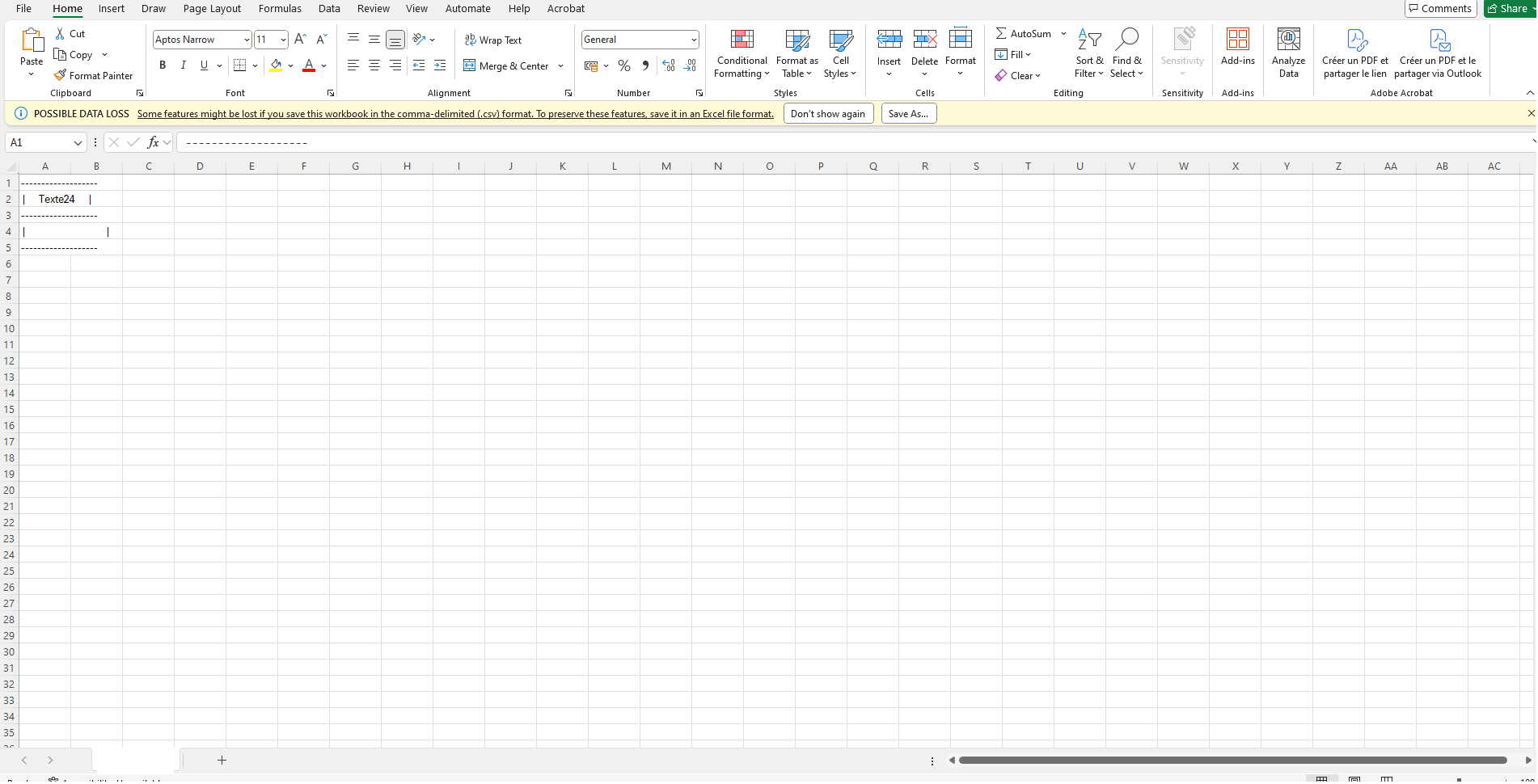Open the Comments pane button
This screenshot has width=1538, height=784.
tap(1441, 9)
